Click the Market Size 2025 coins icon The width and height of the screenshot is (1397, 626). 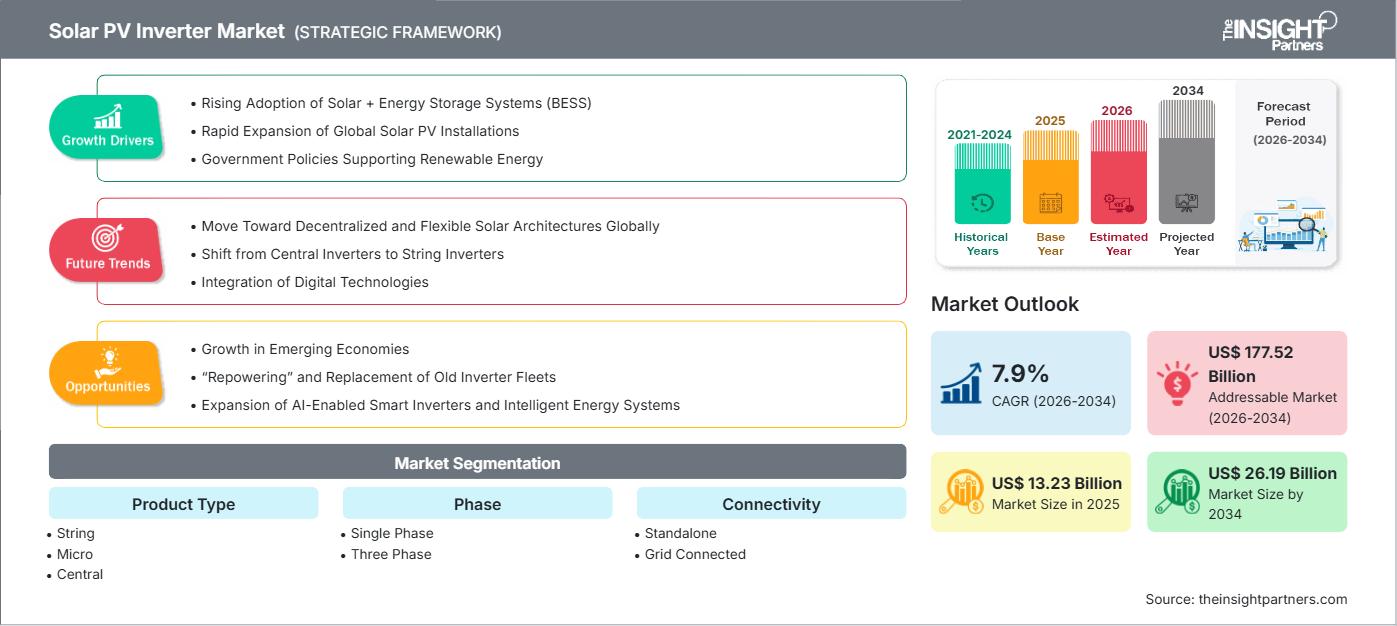click(961, 490)
